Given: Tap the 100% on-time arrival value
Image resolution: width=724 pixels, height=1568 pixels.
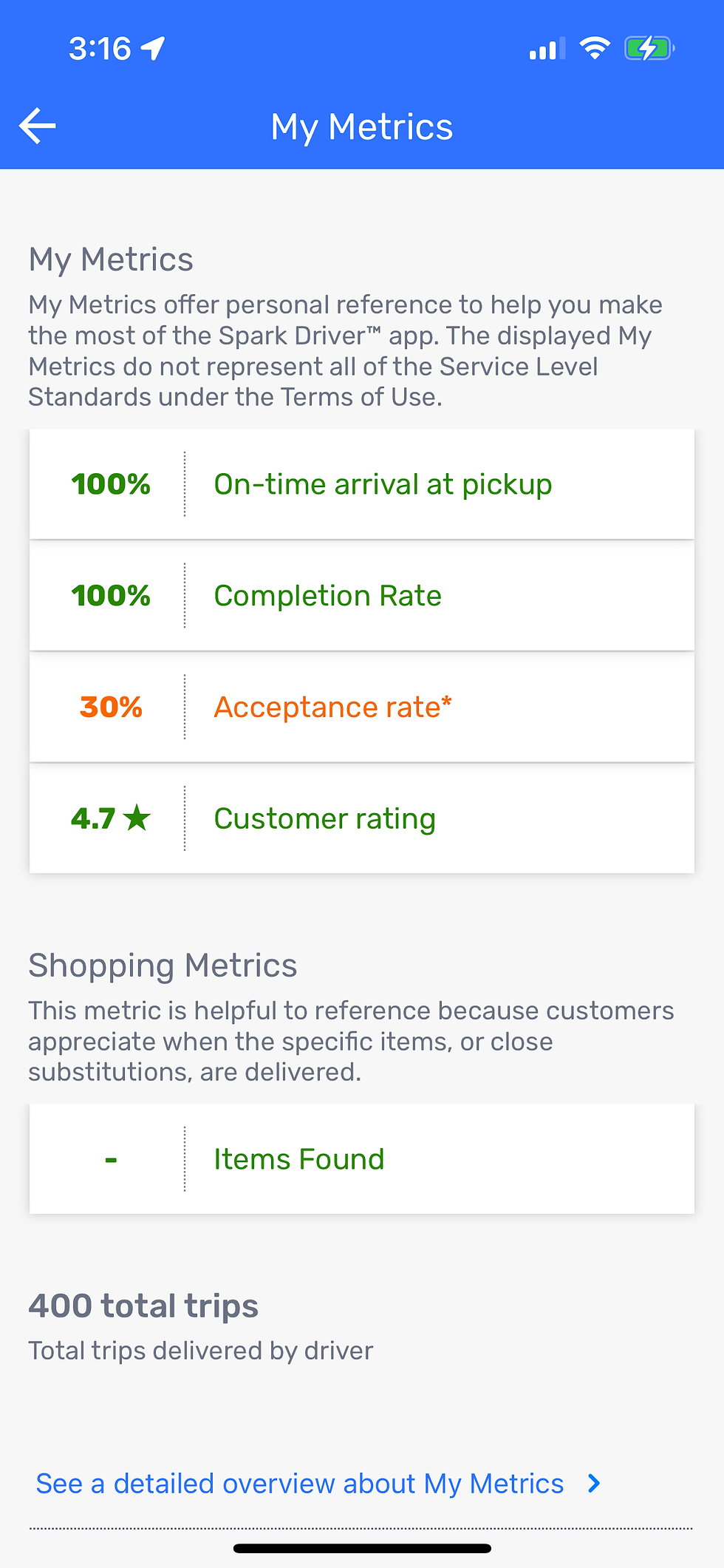Looking at the screenshot, I should point(111,485).
